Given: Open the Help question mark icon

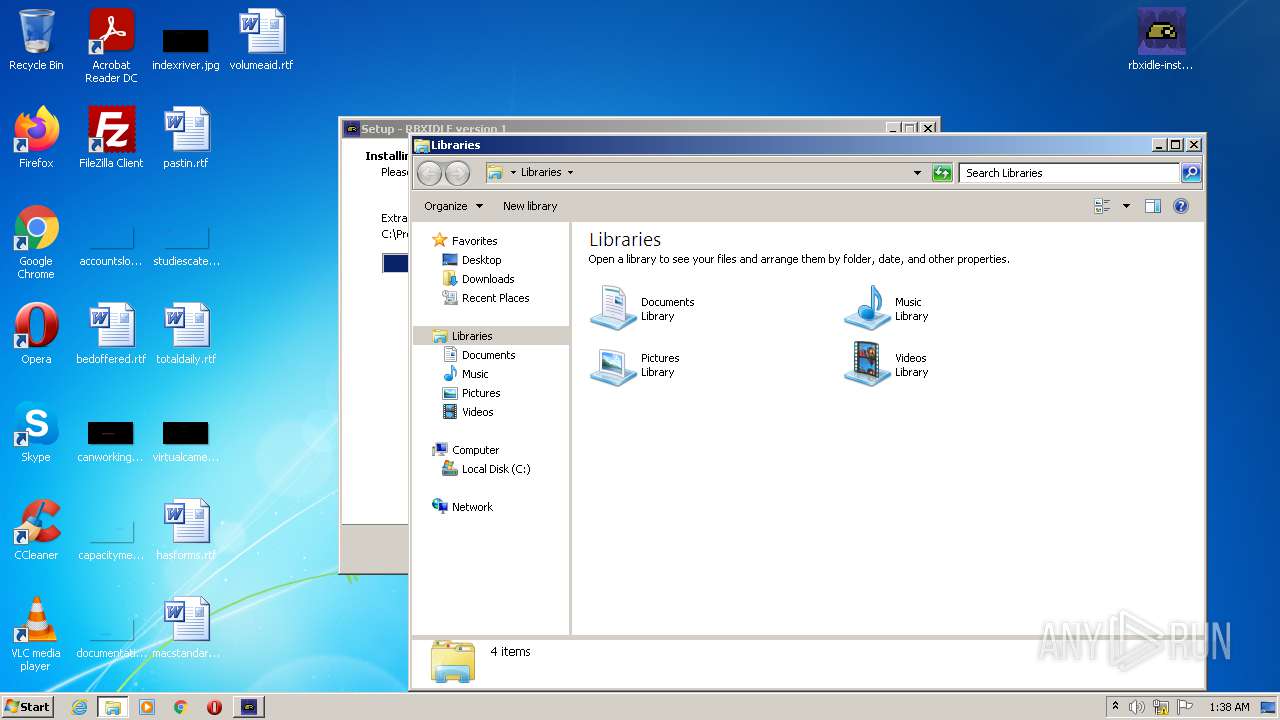Looking at the screenshot, I should [1180, 206].
